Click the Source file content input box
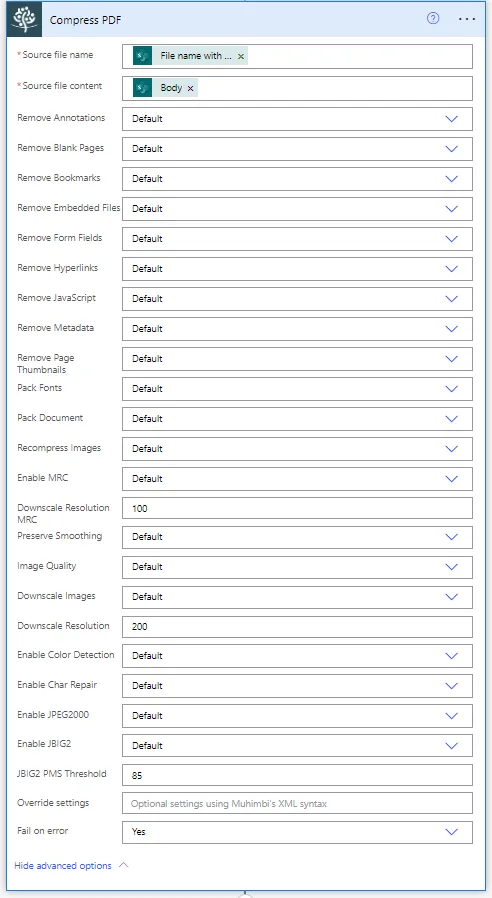 pos(297,88)
